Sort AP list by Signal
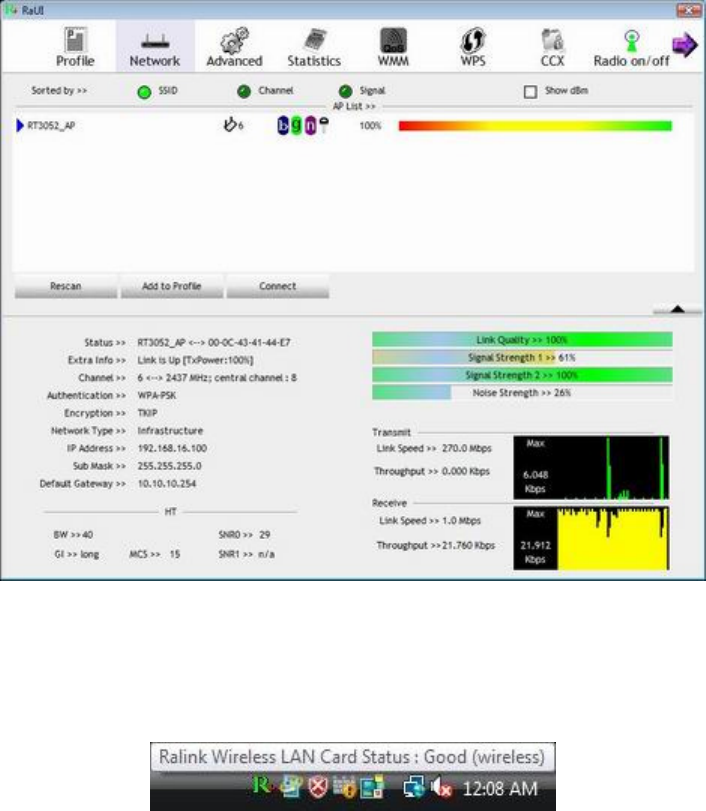Image resolution: width=706 pixels, height=811 pixels. pyautogui.click(x=346, y=92)
